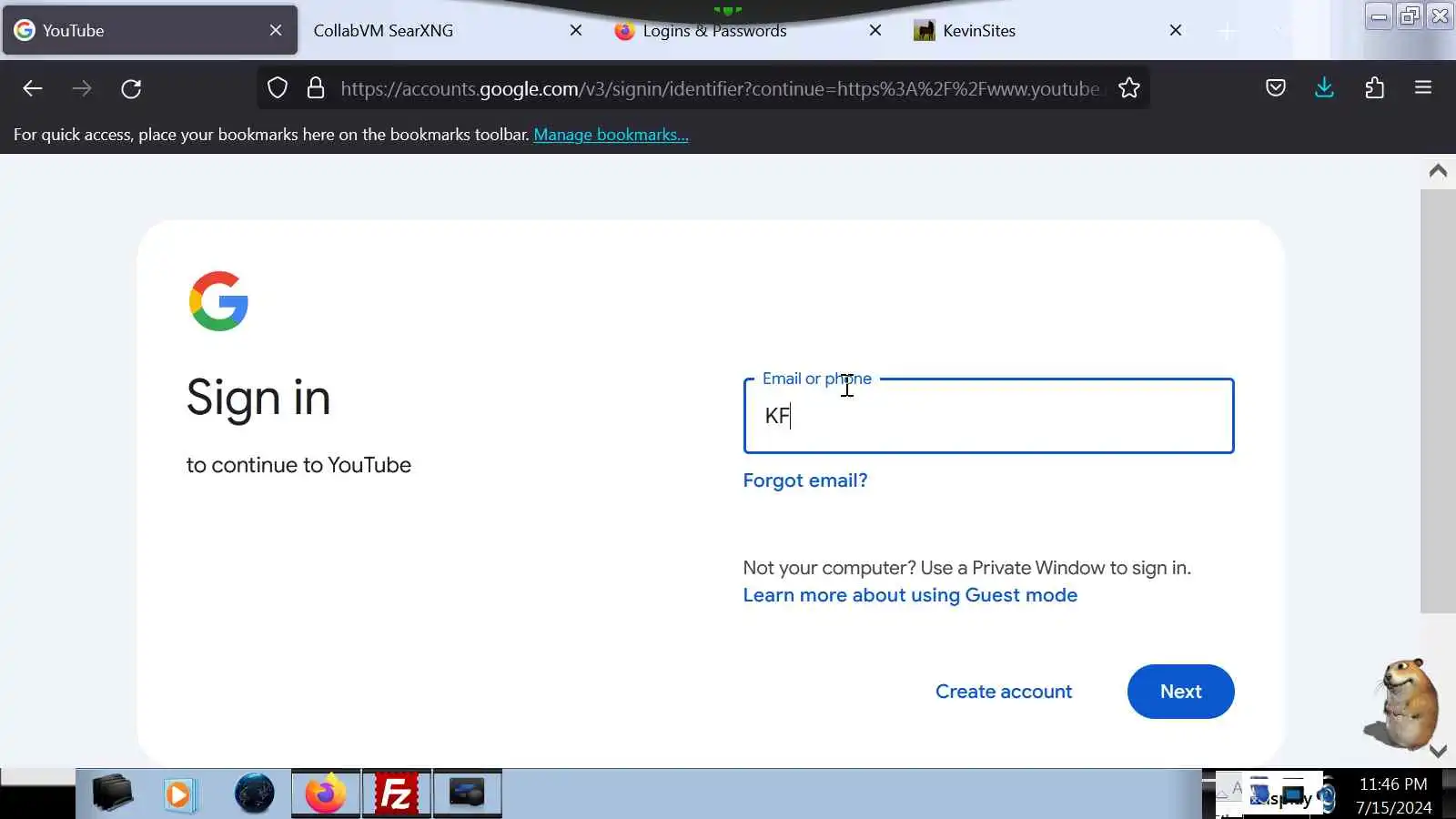
Task: Open Learn more about using Guest mode
Action: coord(910,595)
